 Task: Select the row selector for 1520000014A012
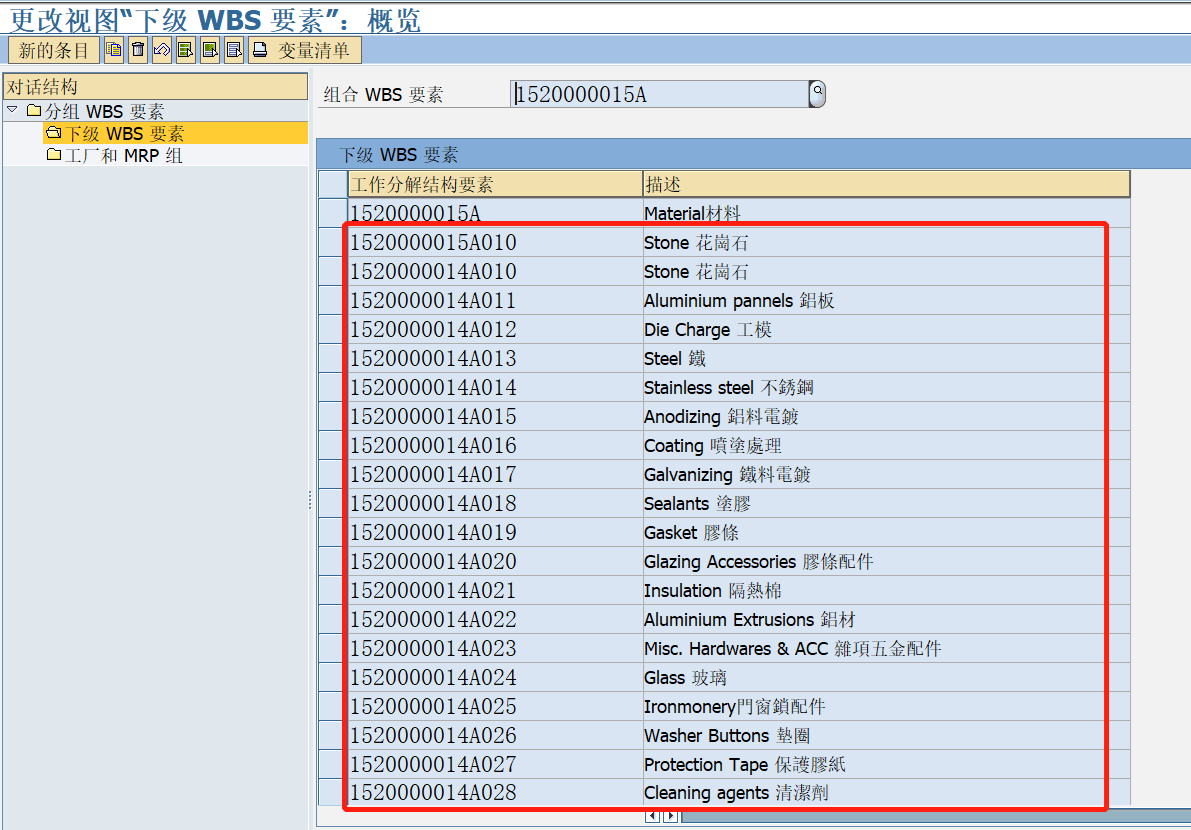(333, 329)
